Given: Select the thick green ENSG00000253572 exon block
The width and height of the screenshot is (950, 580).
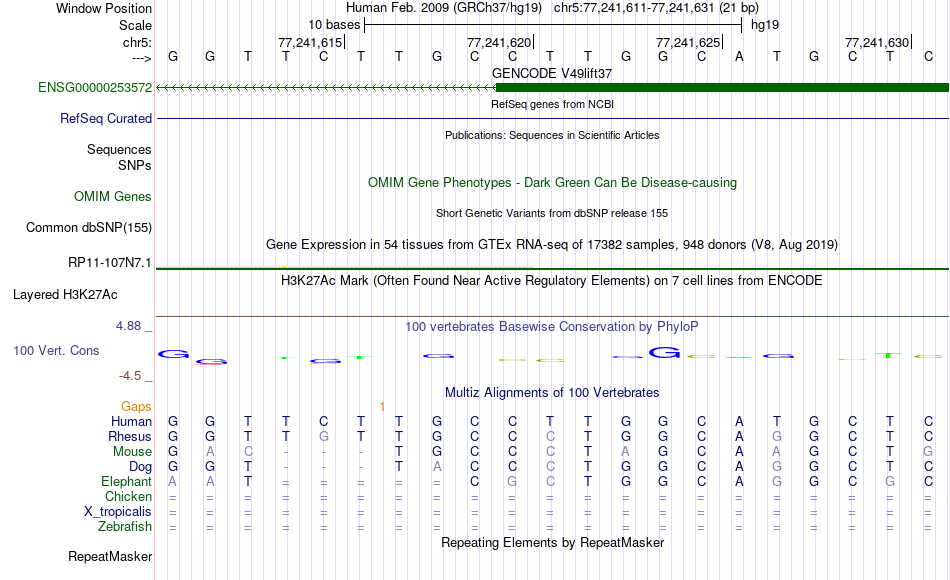Looking at the screenshot, I should pyautogui.click(x=722, y=87).
